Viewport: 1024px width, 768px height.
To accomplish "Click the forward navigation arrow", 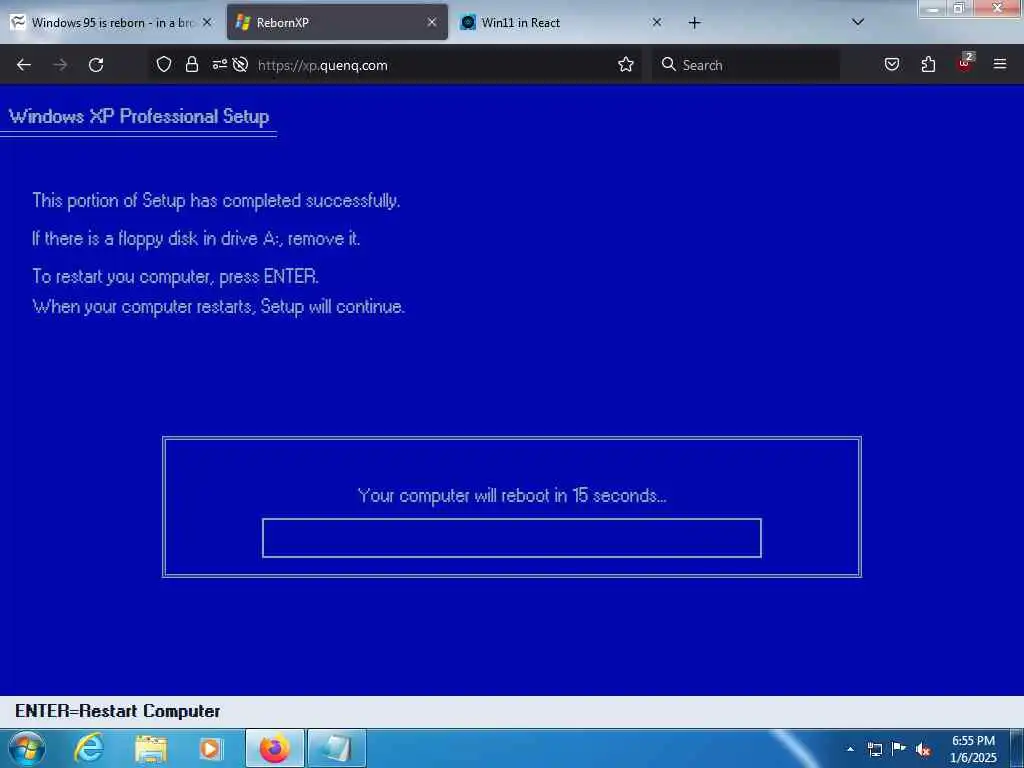I will click(x=60, y=65).
